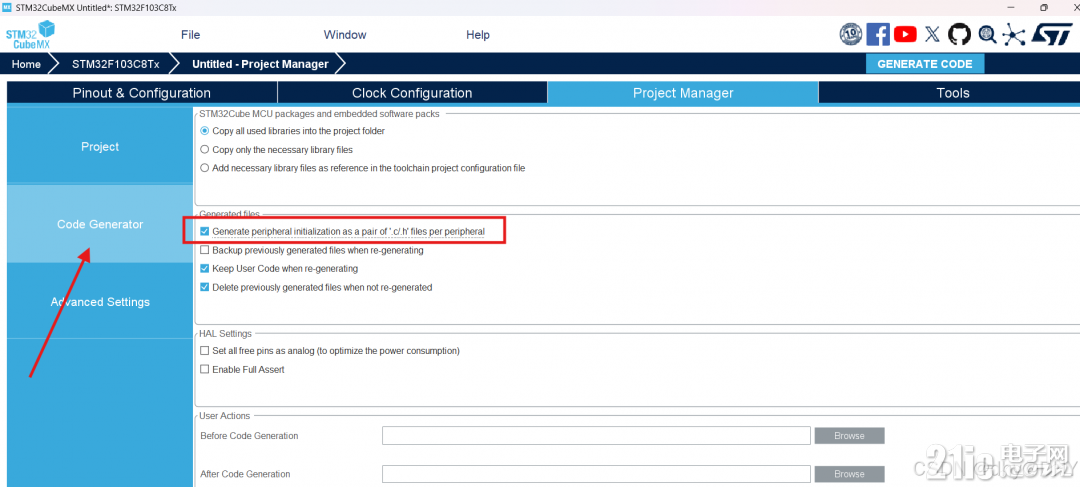
Task: Click the GENERATE CODE button
Action: pos(925,64)
